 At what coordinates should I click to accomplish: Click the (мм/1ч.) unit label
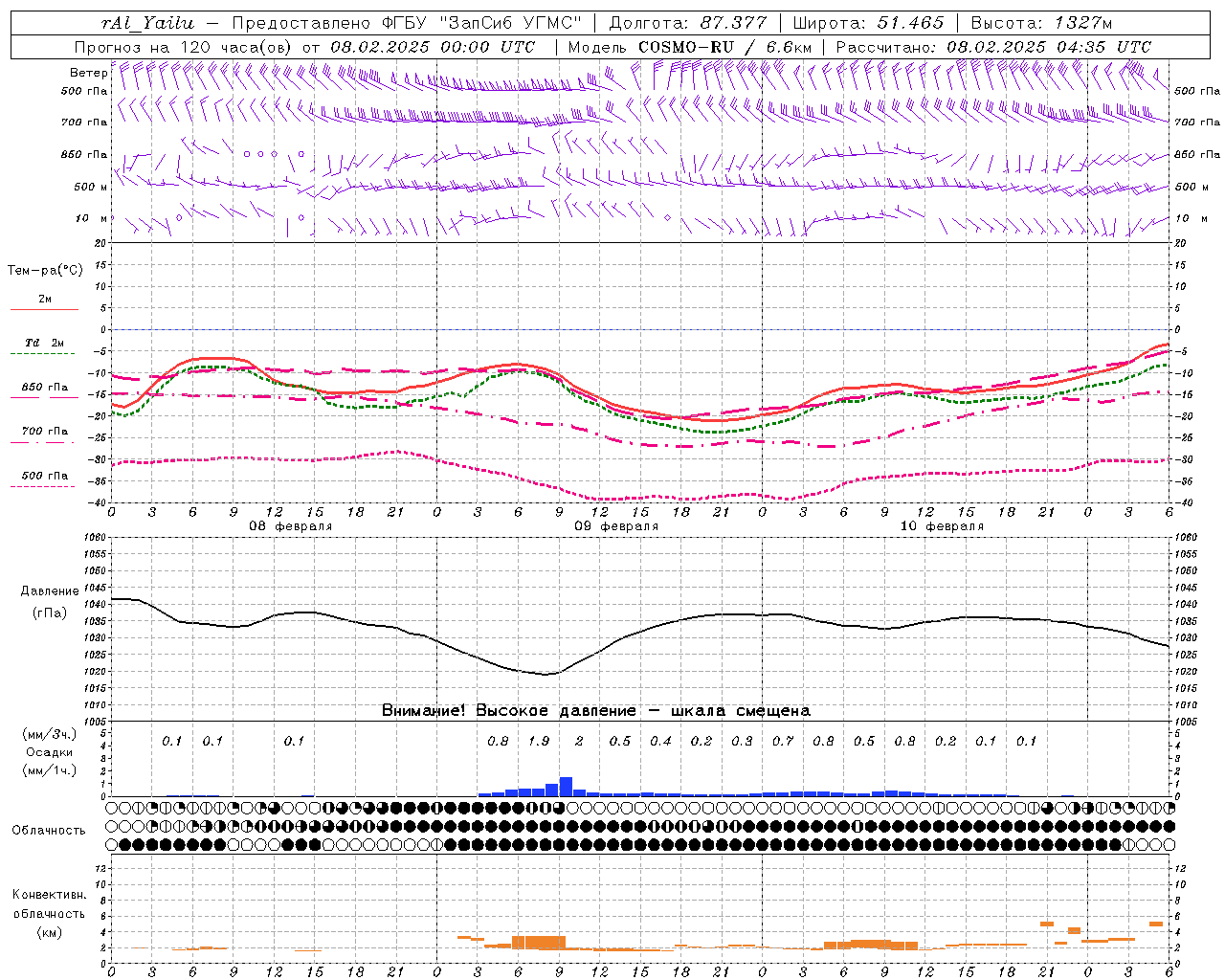[50, 770]
